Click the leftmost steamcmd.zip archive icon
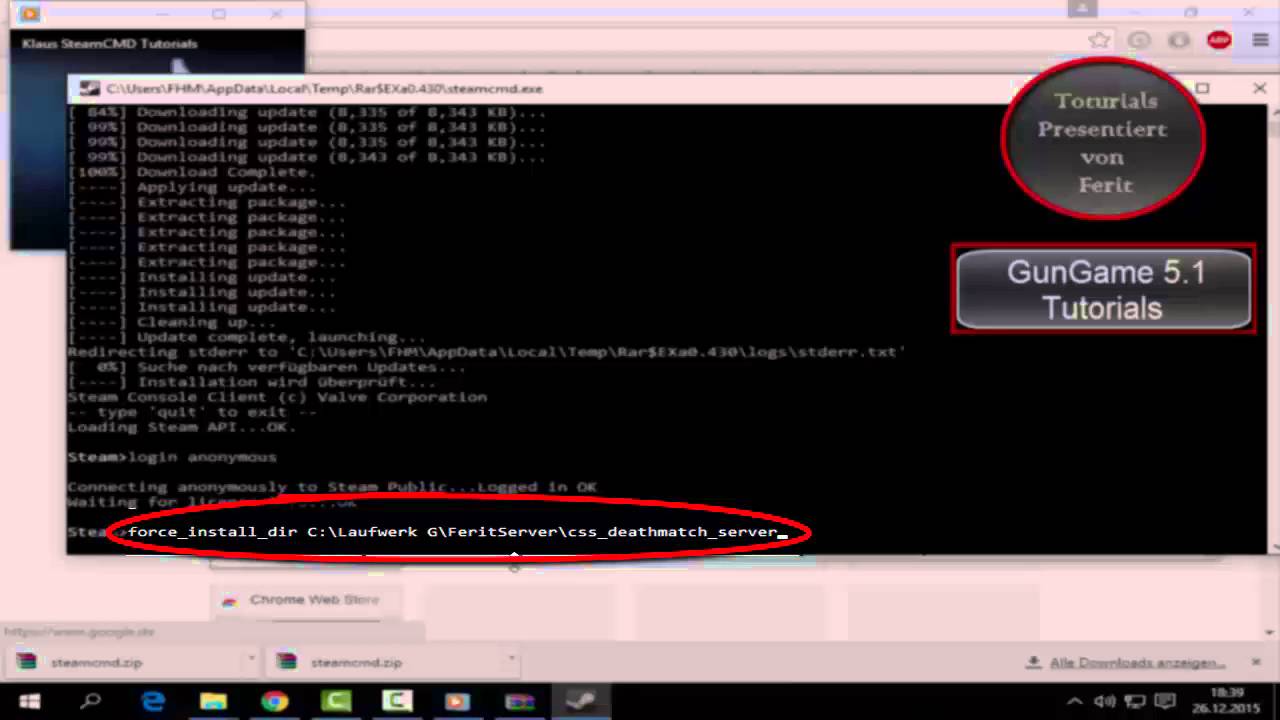Viewport: 1280px width, 720px height. 27,661
